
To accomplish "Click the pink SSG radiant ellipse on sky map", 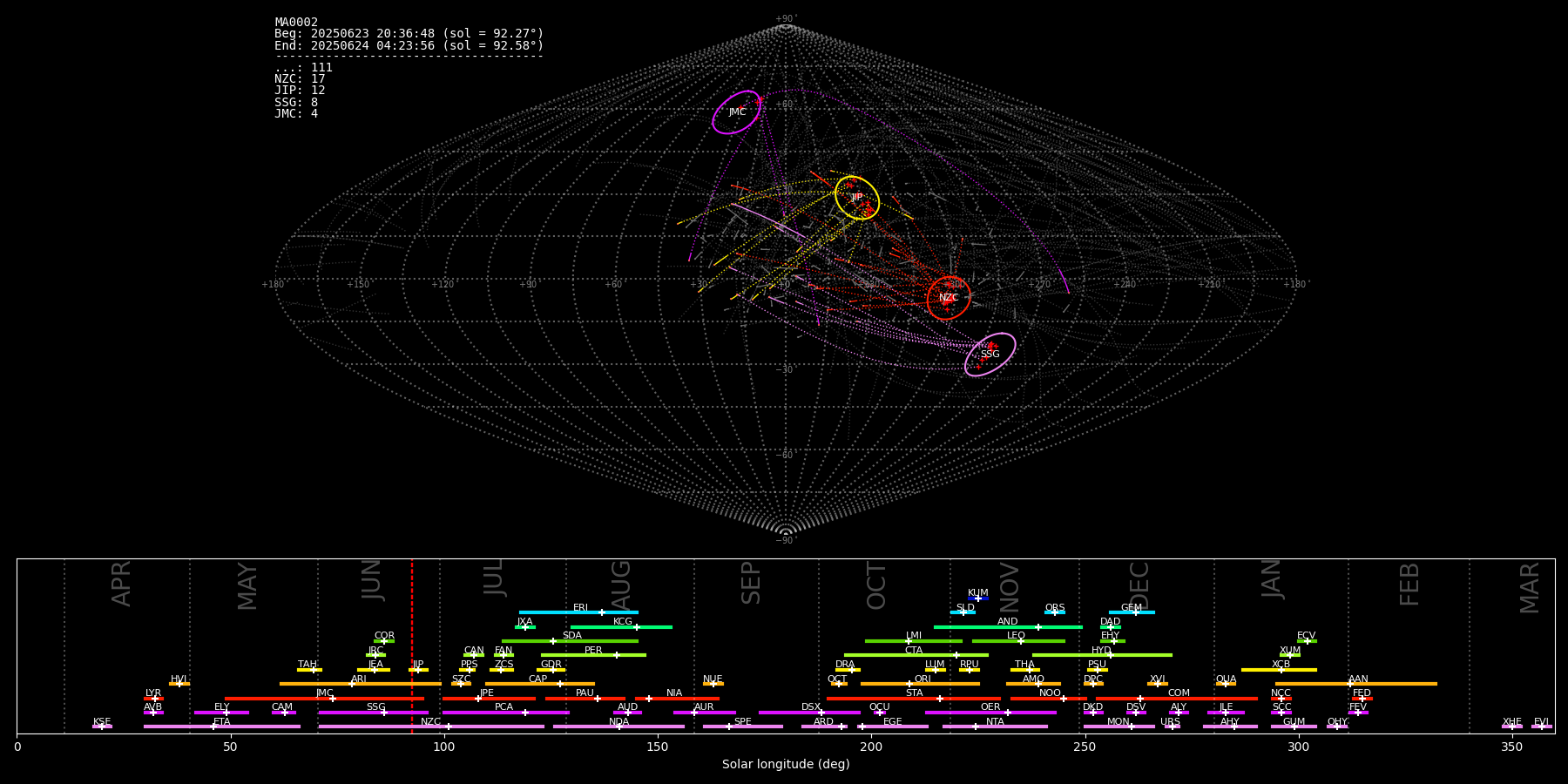I will pyautogui.click(x=990, y=355).
